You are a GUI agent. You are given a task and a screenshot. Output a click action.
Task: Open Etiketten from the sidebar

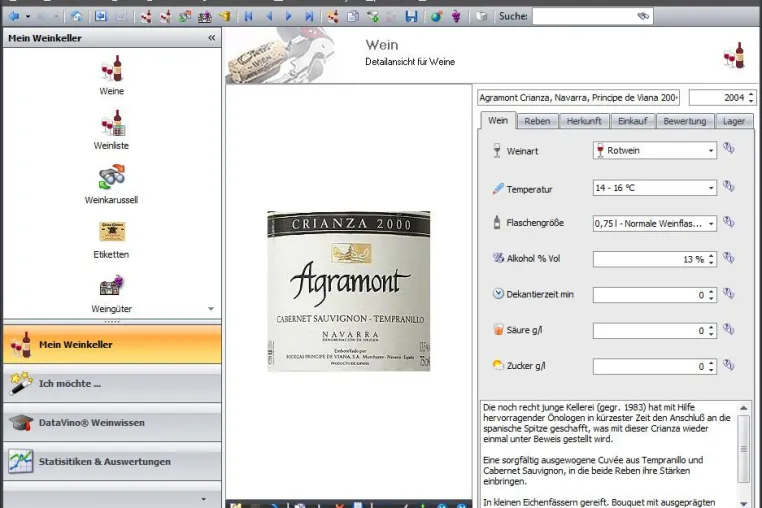point(111,239)
